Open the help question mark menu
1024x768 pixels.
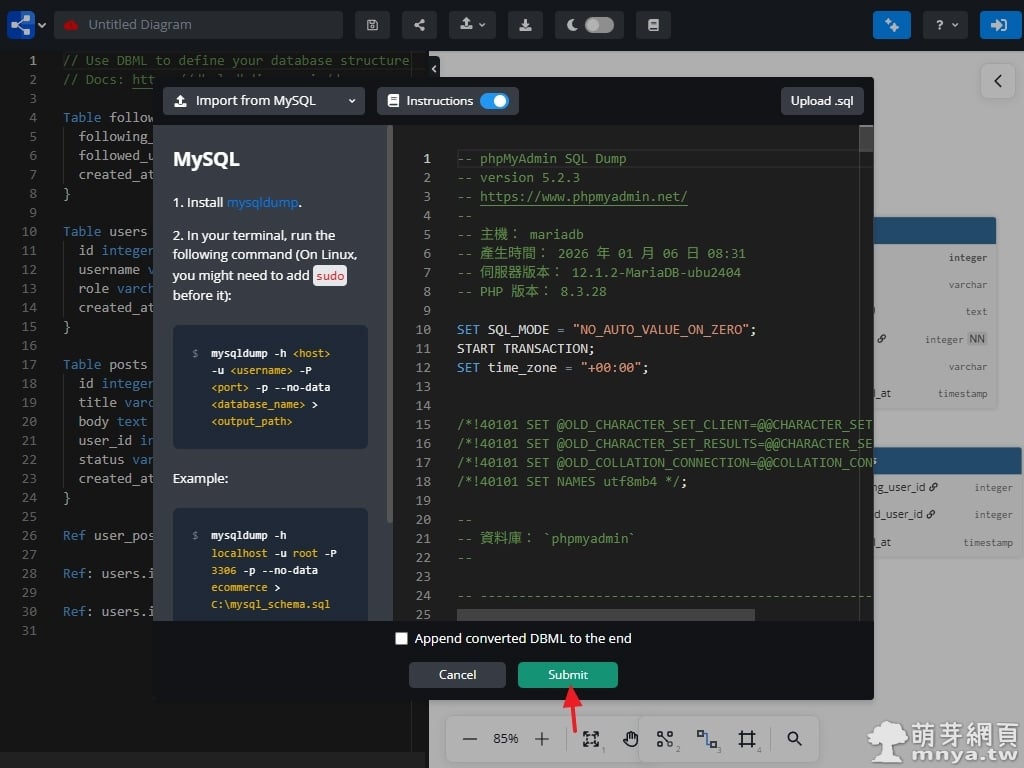pyautogui.click(x=945, y=25)
